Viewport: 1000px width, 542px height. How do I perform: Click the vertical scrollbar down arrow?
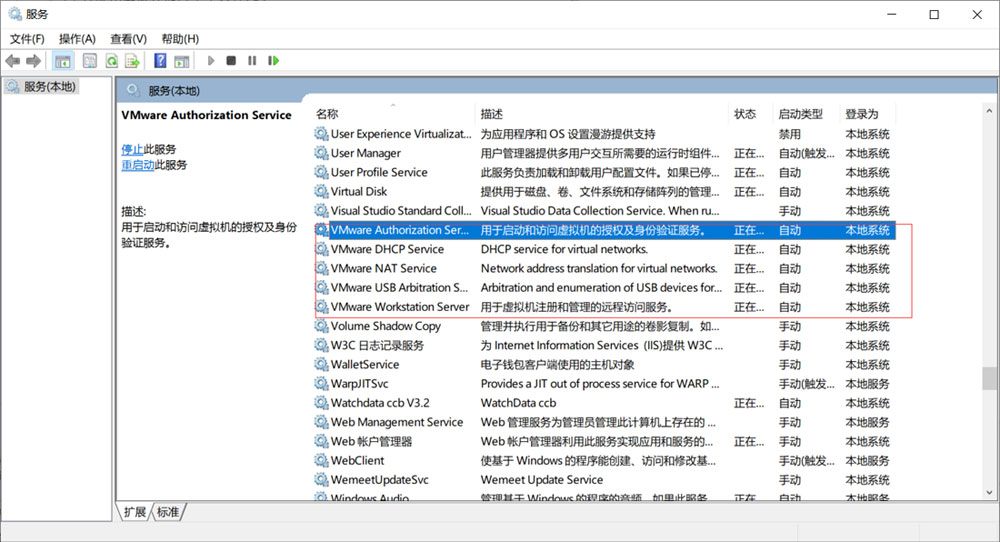click(989, 492)
